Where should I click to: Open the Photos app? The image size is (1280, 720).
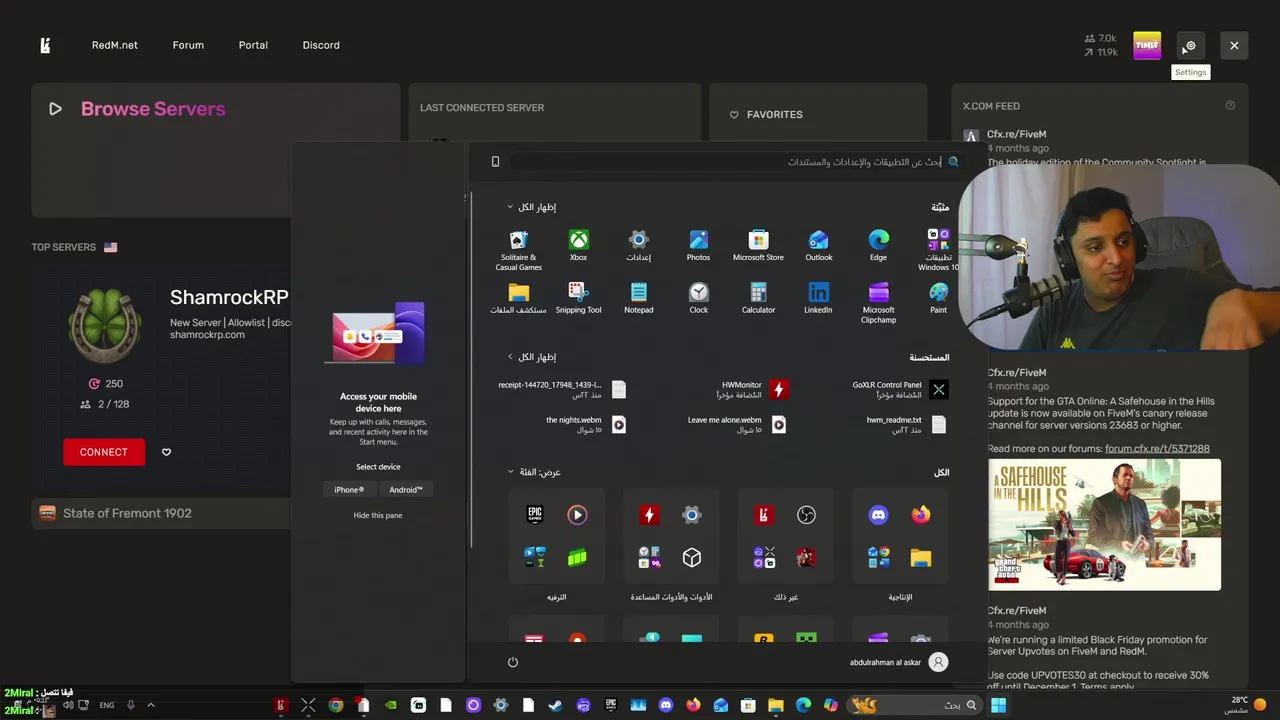(x=698, y=246)
